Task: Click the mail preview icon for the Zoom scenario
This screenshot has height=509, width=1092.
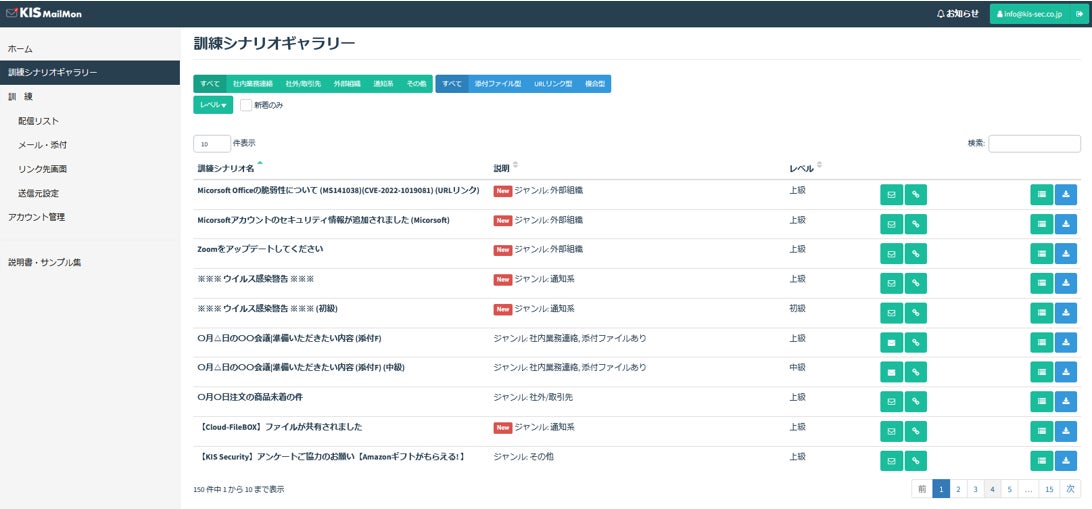Action: (891, 254)
